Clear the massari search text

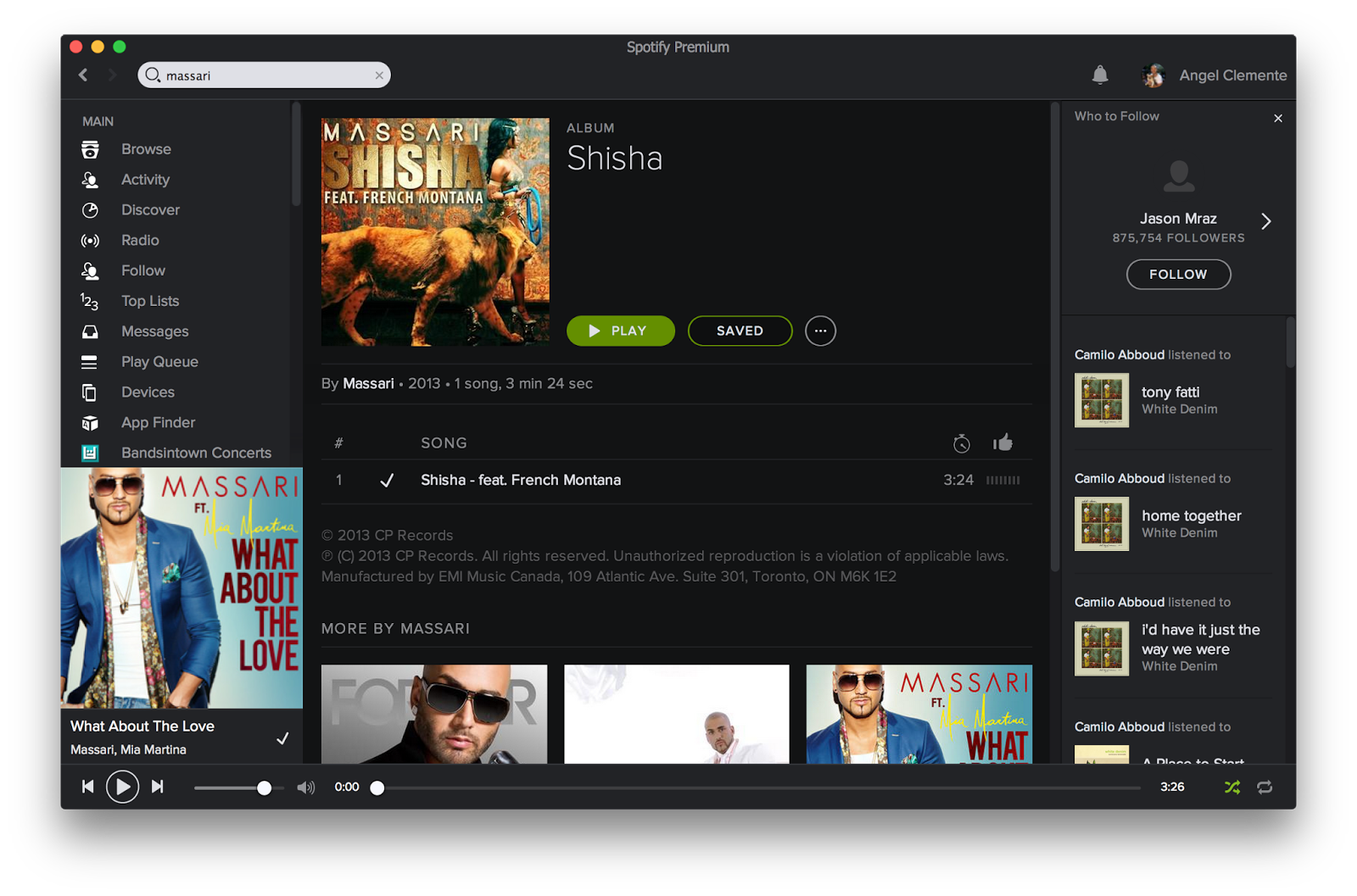point(379,75)
